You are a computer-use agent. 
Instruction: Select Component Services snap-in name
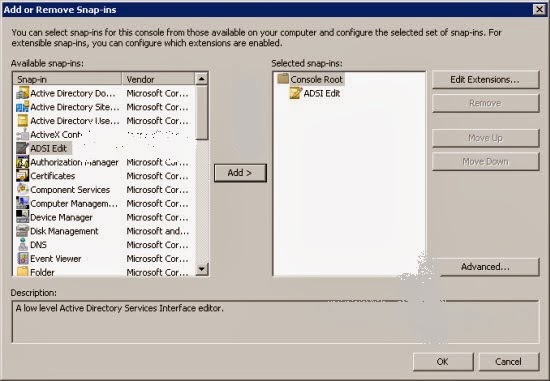(70, 190)
